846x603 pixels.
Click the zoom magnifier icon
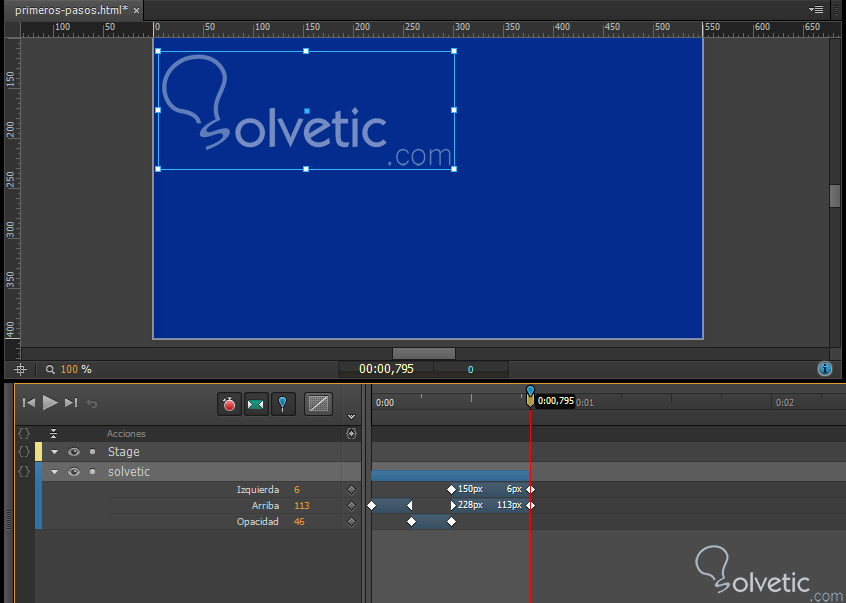click(50, 369)
